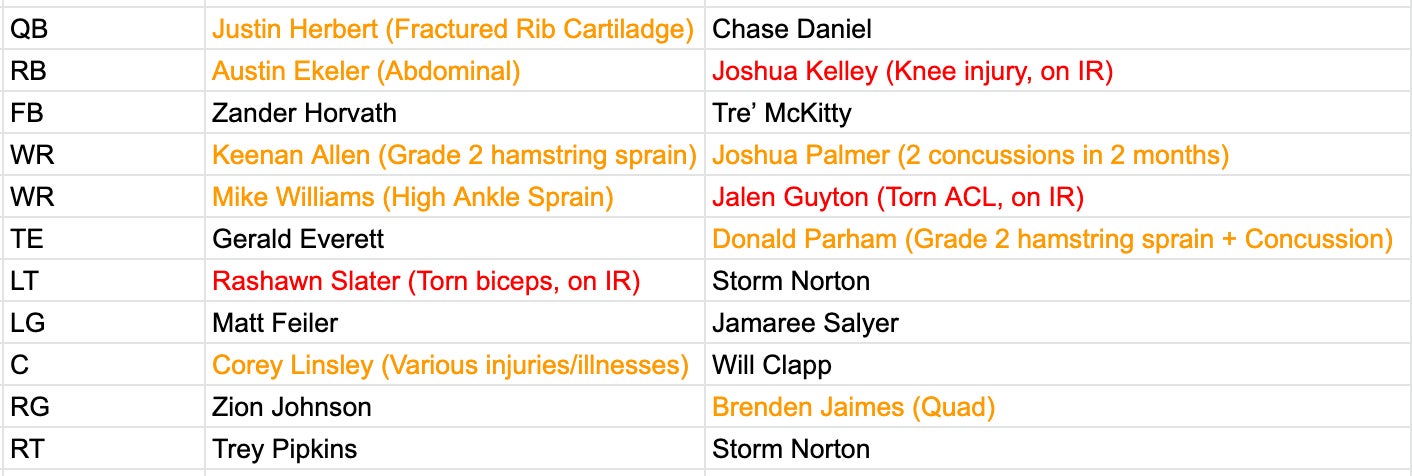Select Brenden Jaimes (Quad) cell

point(853,407)
